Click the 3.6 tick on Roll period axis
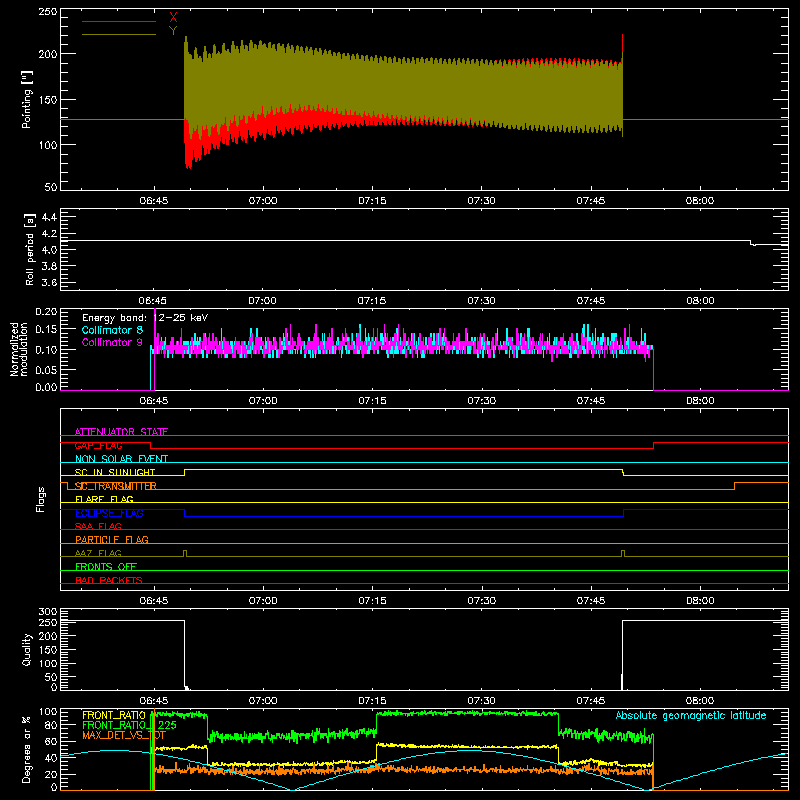 pyautogui.click(x=49, y=282)
